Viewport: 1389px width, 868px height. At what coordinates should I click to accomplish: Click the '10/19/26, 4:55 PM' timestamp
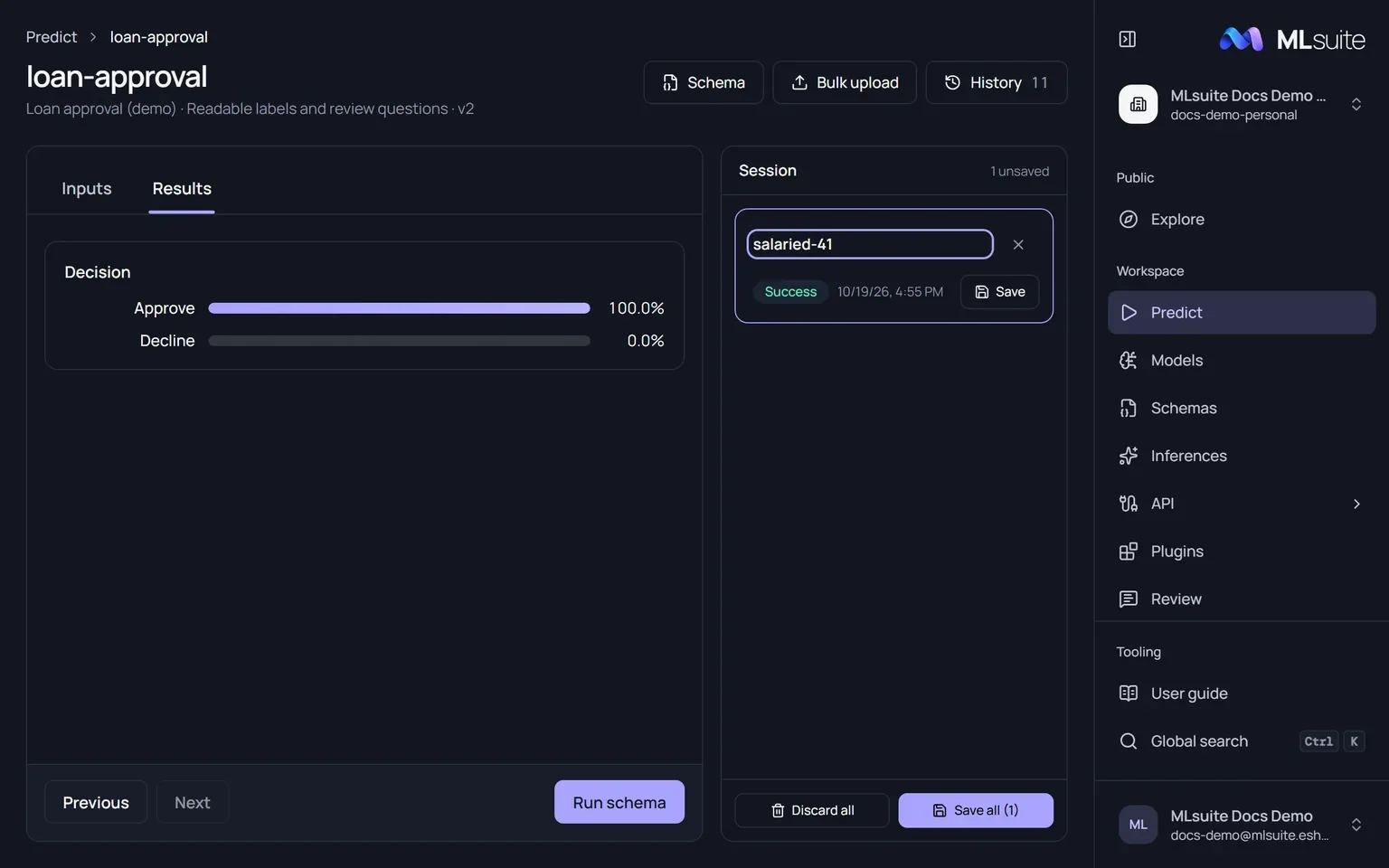[890, 291]
